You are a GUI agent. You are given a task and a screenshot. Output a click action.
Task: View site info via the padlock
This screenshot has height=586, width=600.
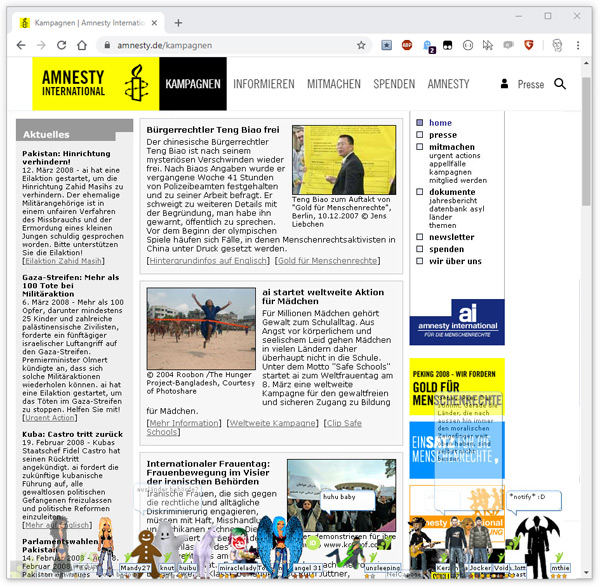[108, 46]
